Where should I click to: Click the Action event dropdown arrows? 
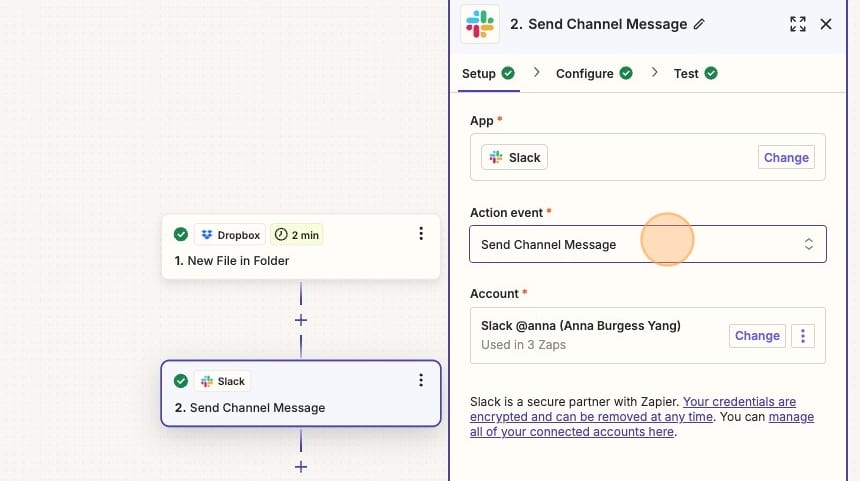click(x=808, y=244)
